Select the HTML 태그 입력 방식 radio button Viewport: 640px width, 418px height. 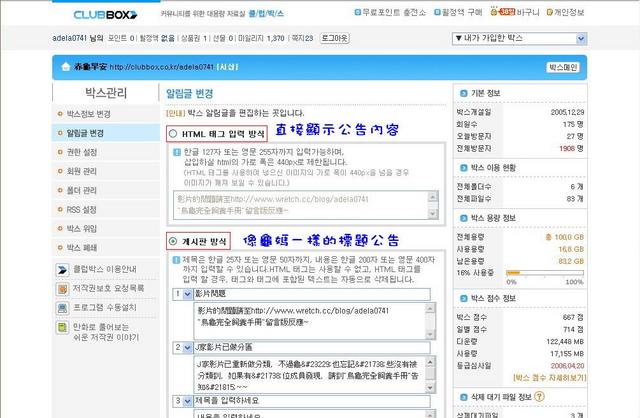click(173, 133)
